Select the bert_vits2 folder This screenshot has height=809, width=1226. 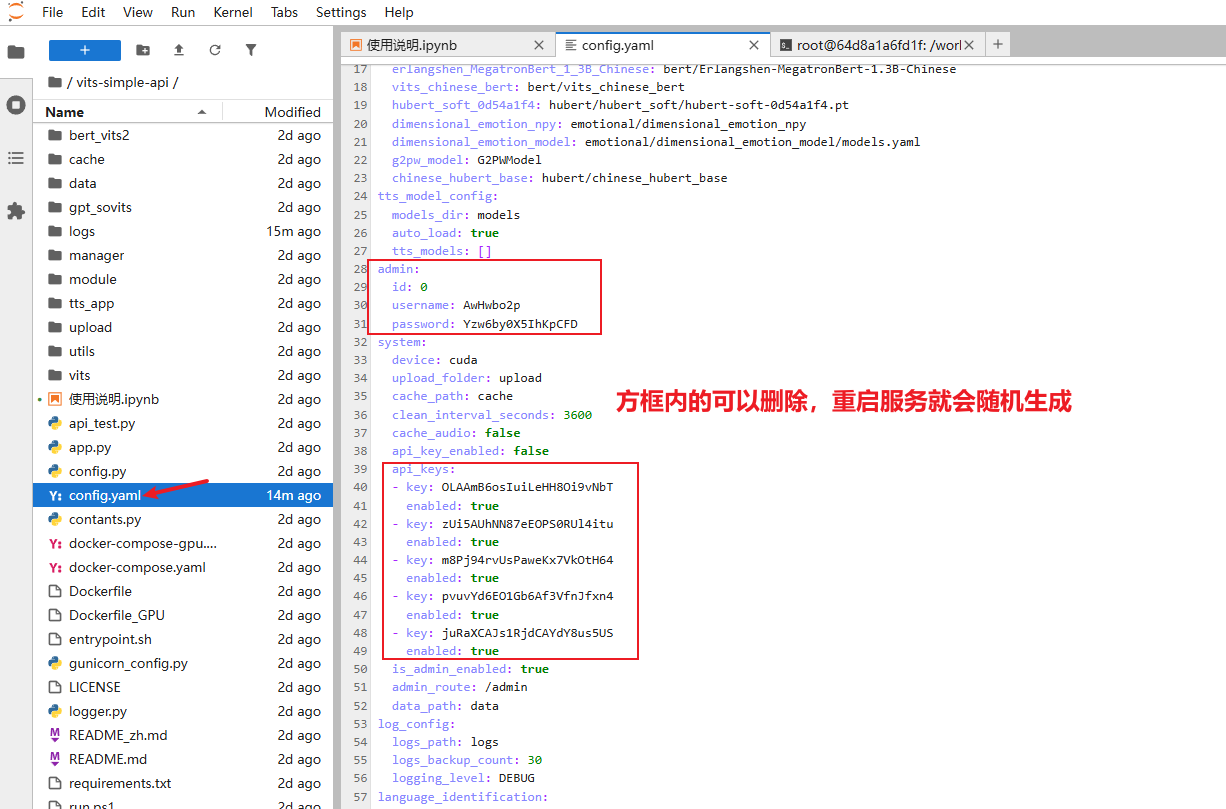(x=184, y=135)
